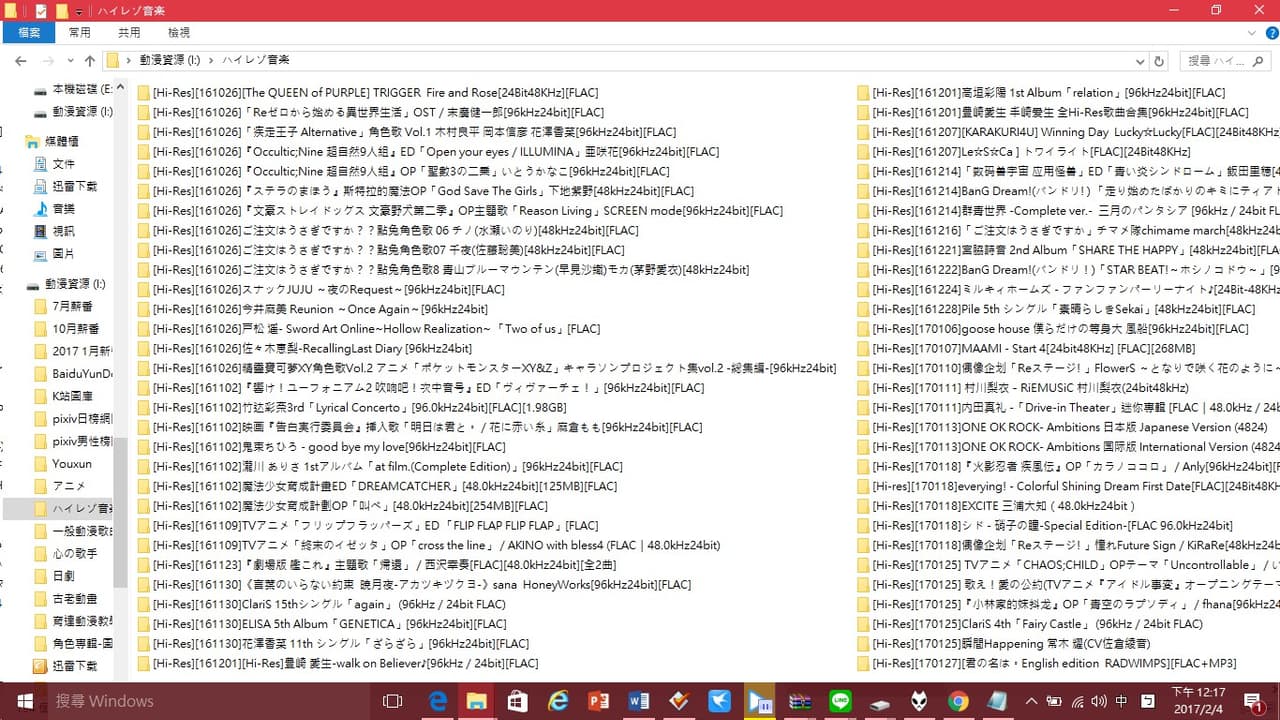The width and height of the screenshot is (1280, 720).
Task: Open 圖片 library in navigation pane
Action: pos(63,254)
